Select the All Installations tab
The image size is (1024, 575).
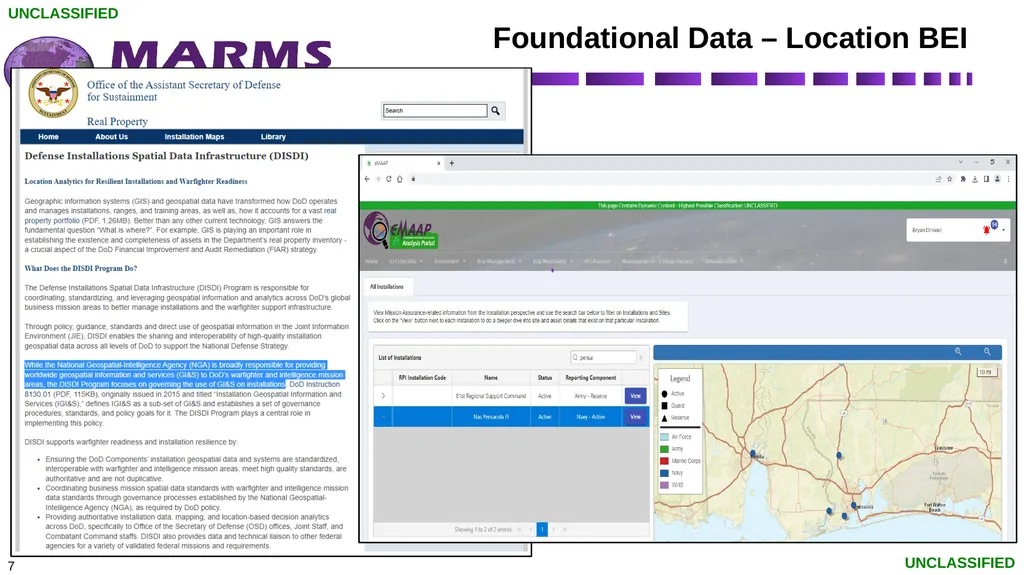tap(387, 287)
